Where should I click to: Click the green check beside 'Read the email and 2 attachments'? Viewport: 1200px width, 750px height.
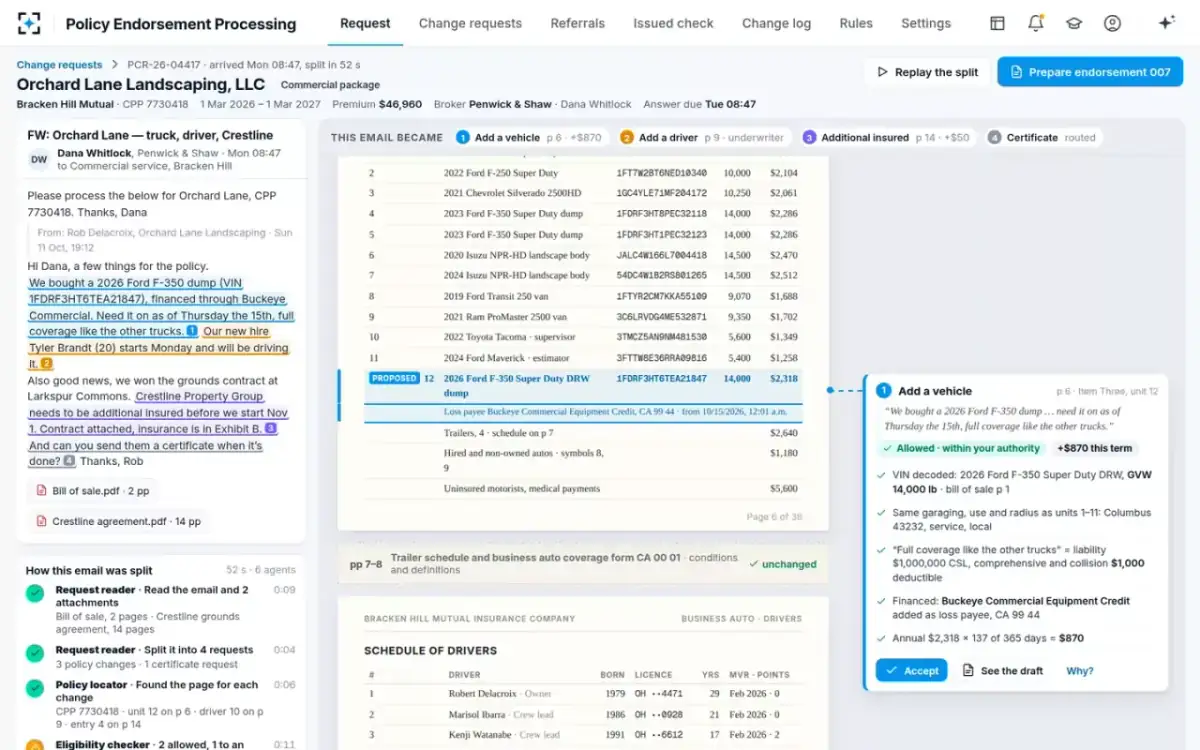[x=35, y=593]
